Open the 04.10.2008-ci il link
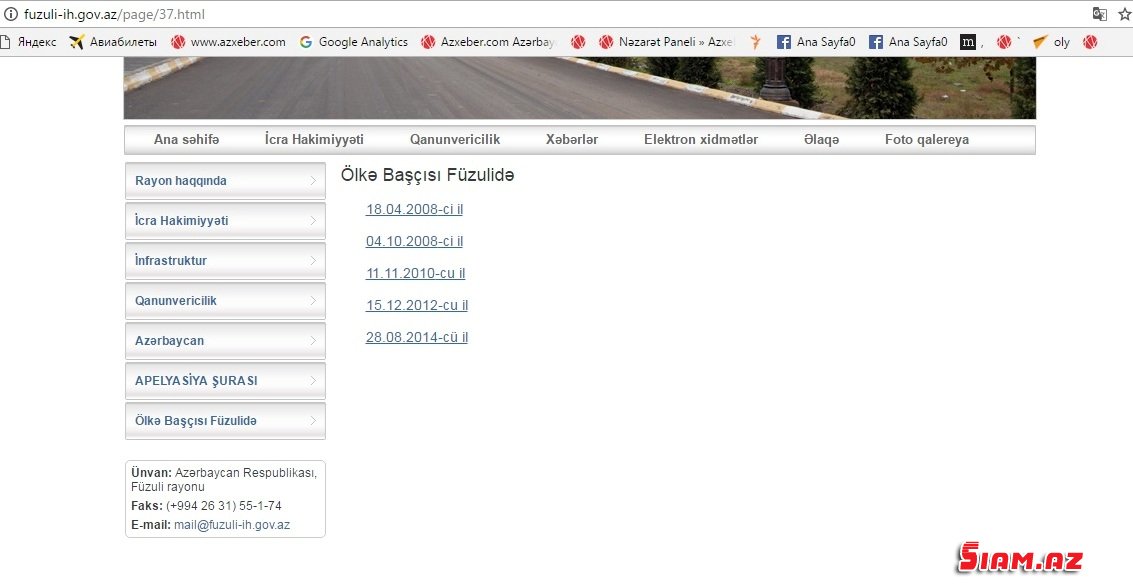The width and height of the screenshot is (1133, 588). tap(414, 241)
